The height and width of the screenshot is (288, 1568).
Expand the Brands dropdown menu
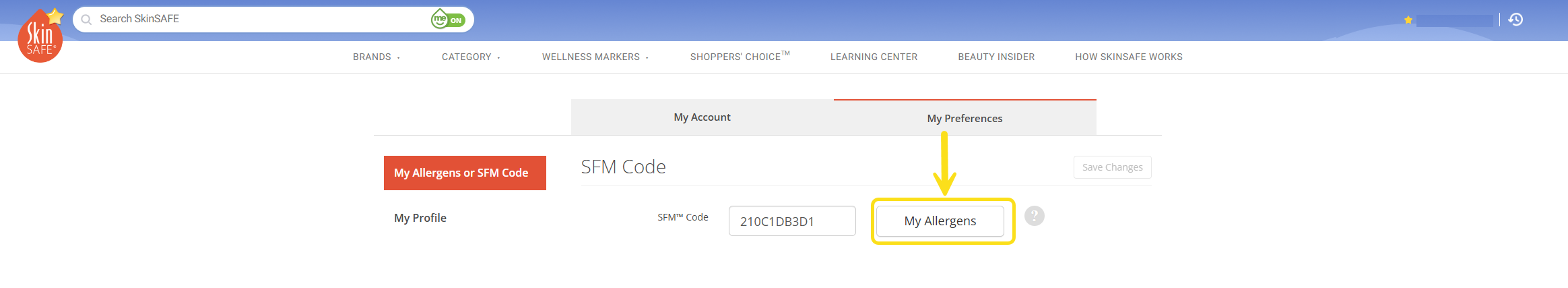click(x=377, y=57)
